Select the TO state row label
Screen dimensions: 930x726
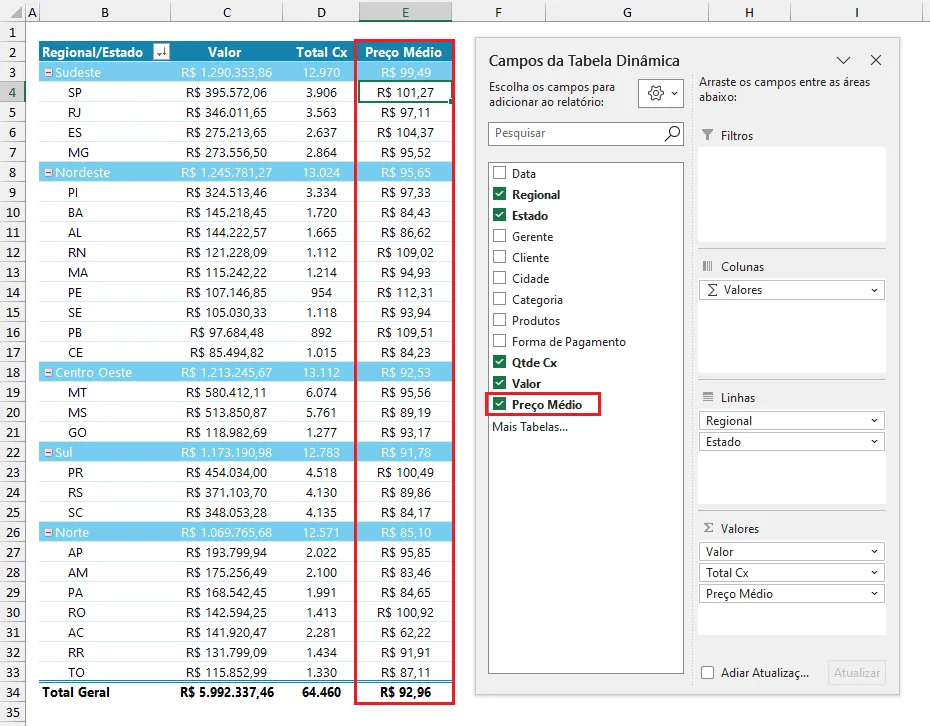(105, 673)
